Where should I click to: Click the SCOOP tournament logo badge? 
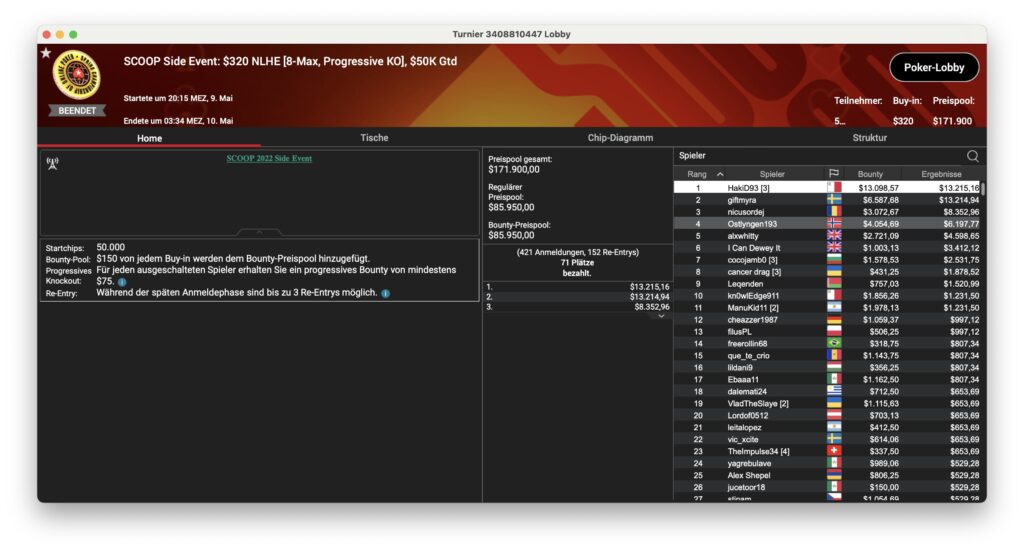[76, 76]
